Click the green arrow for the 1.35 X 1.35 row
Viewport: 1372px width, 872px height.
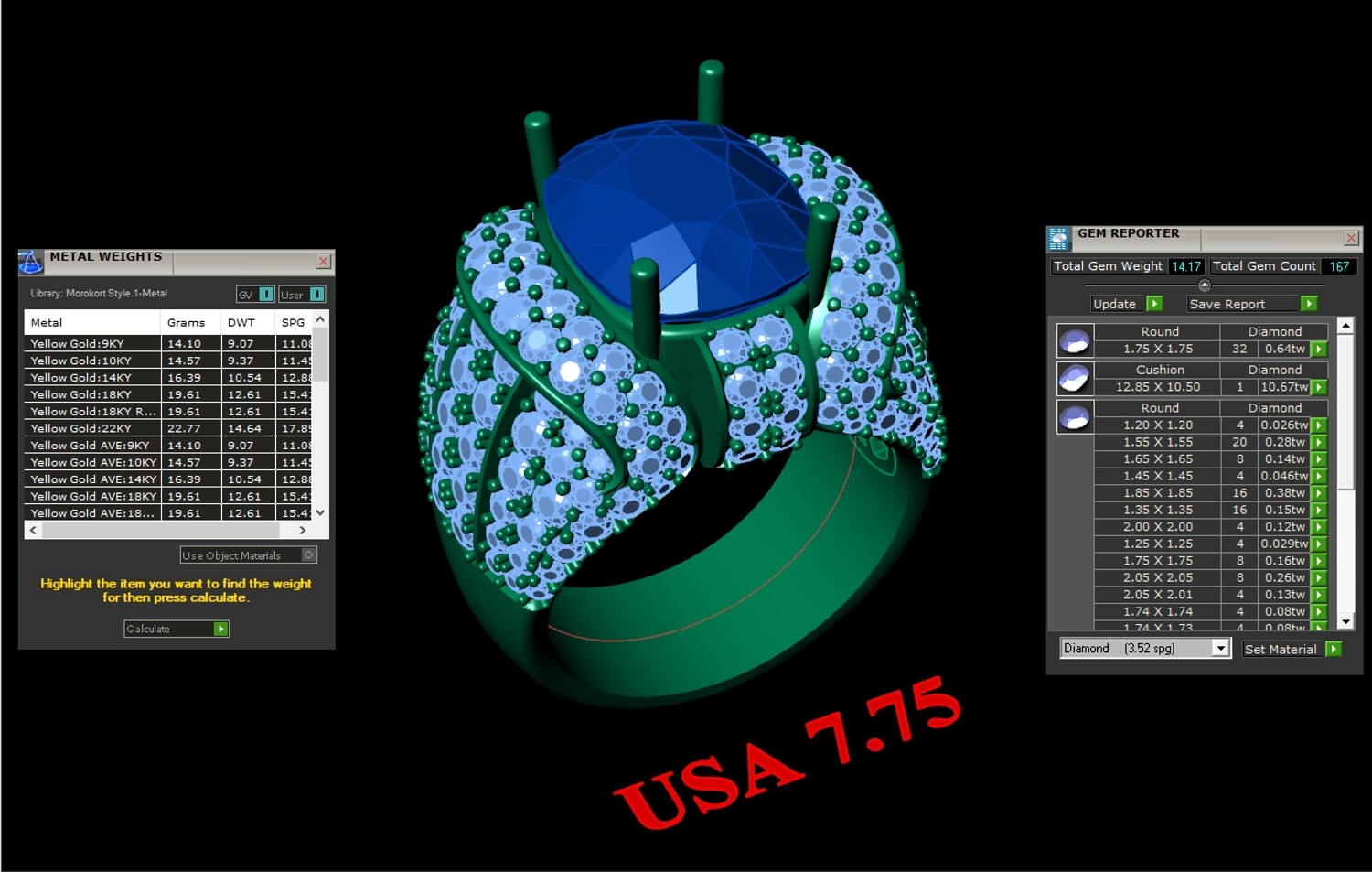(x=1319, y=511)
